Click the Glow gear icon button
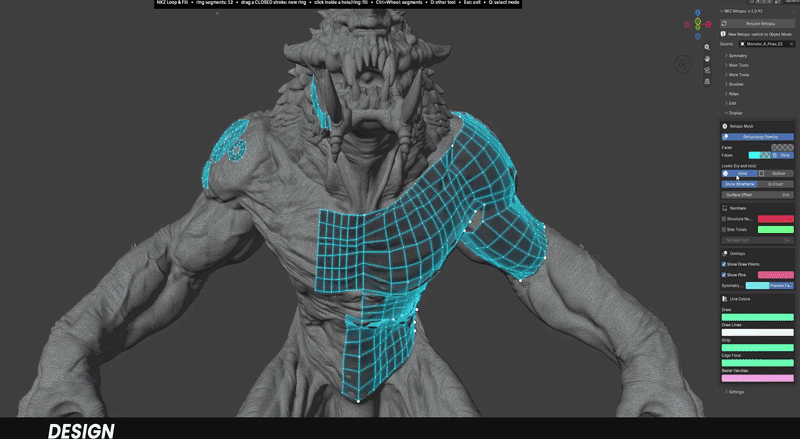 tap(783, 155)
